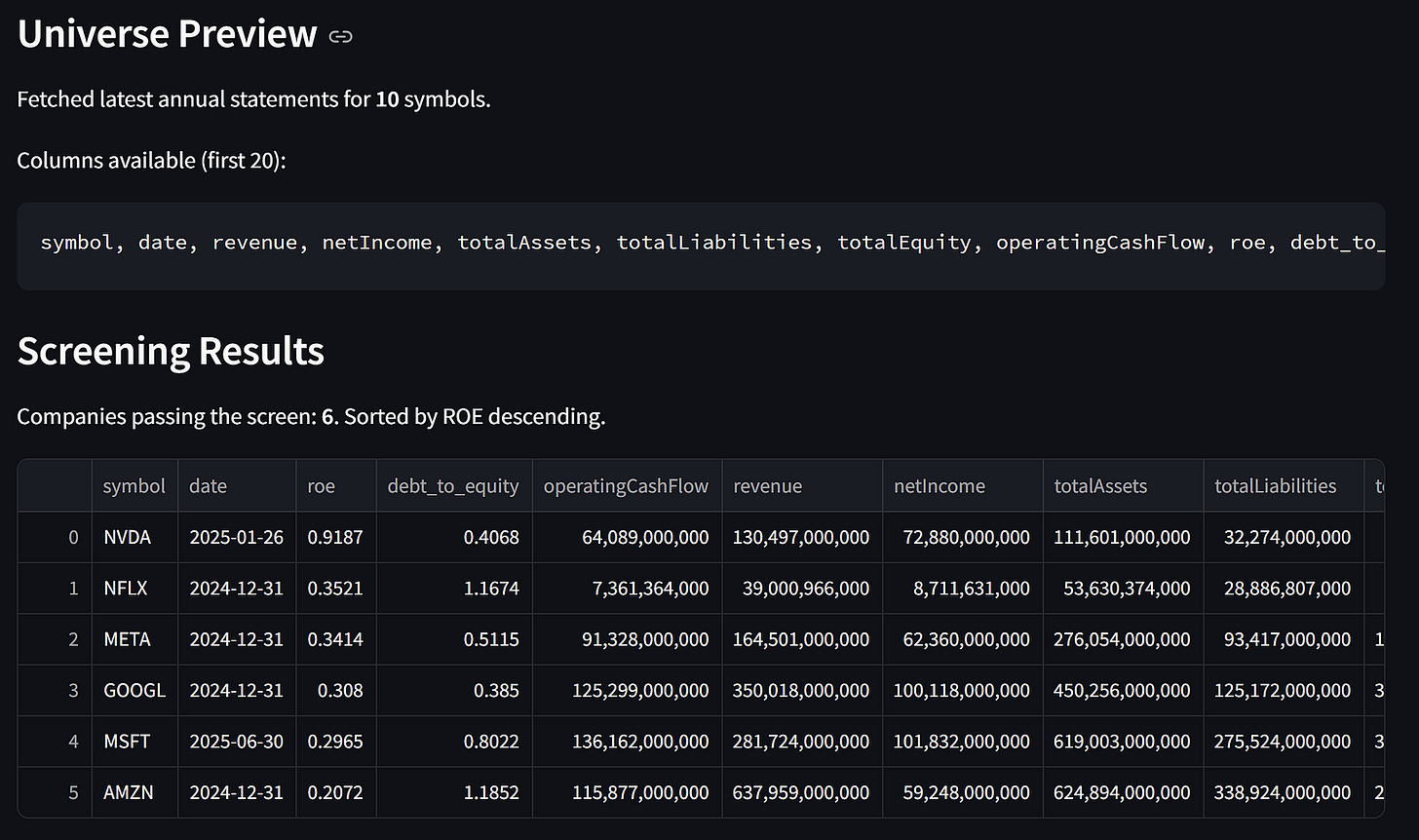Click revenue value 164,501,000,000
This screenshot has height=840, width=1419.
click(801, 639)
